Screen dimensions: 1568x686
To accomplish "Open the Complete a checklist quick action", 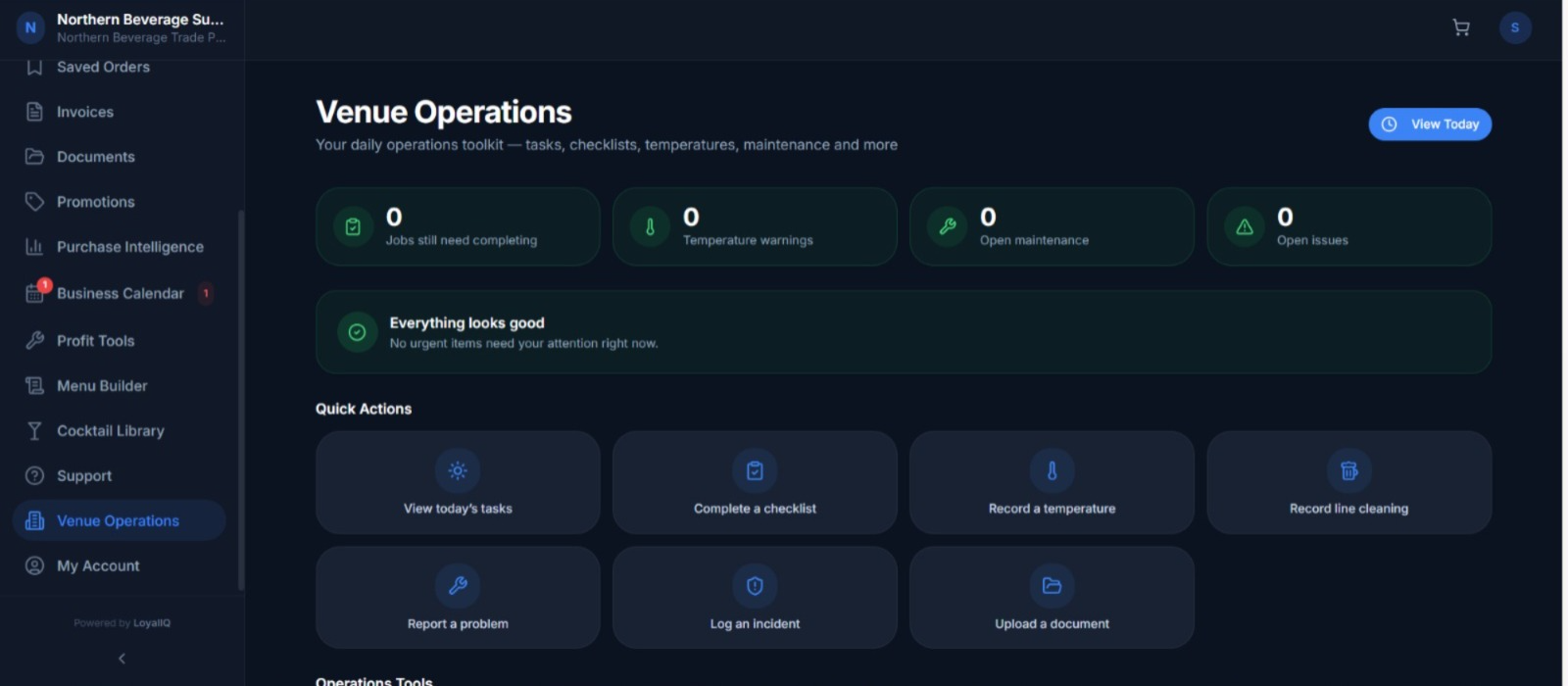I will tap(755, 482).
